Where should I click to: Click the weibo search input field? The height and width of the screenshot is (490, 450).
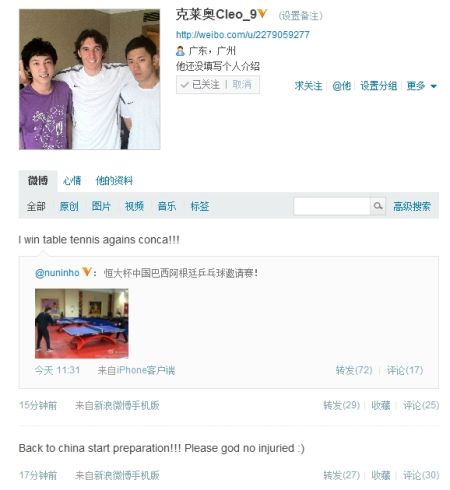(332, 206)
